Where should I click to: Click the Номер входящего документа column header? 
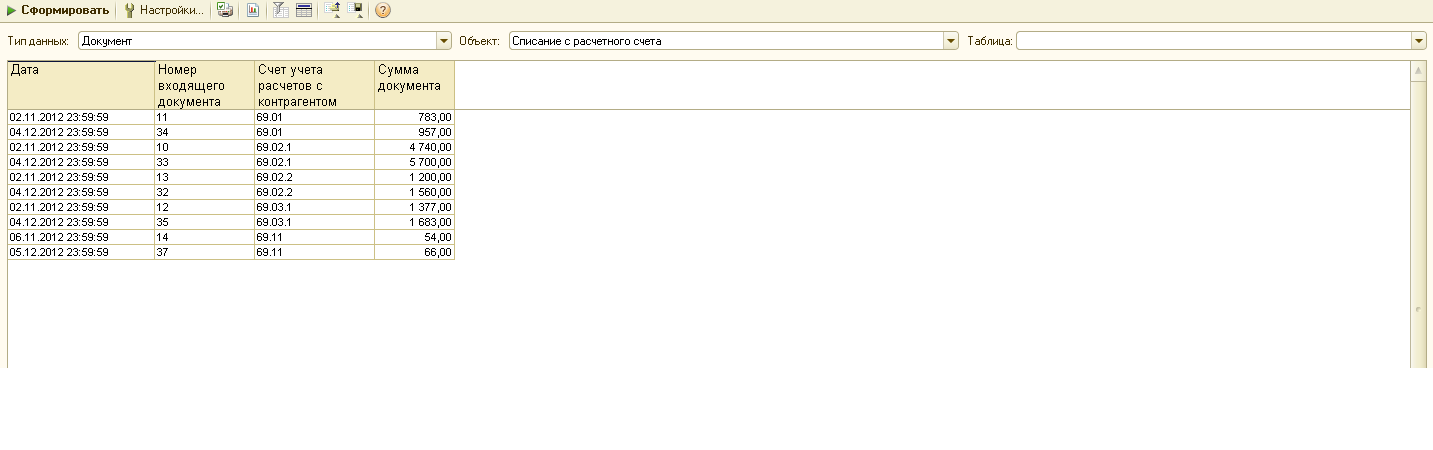click(205, 85)
